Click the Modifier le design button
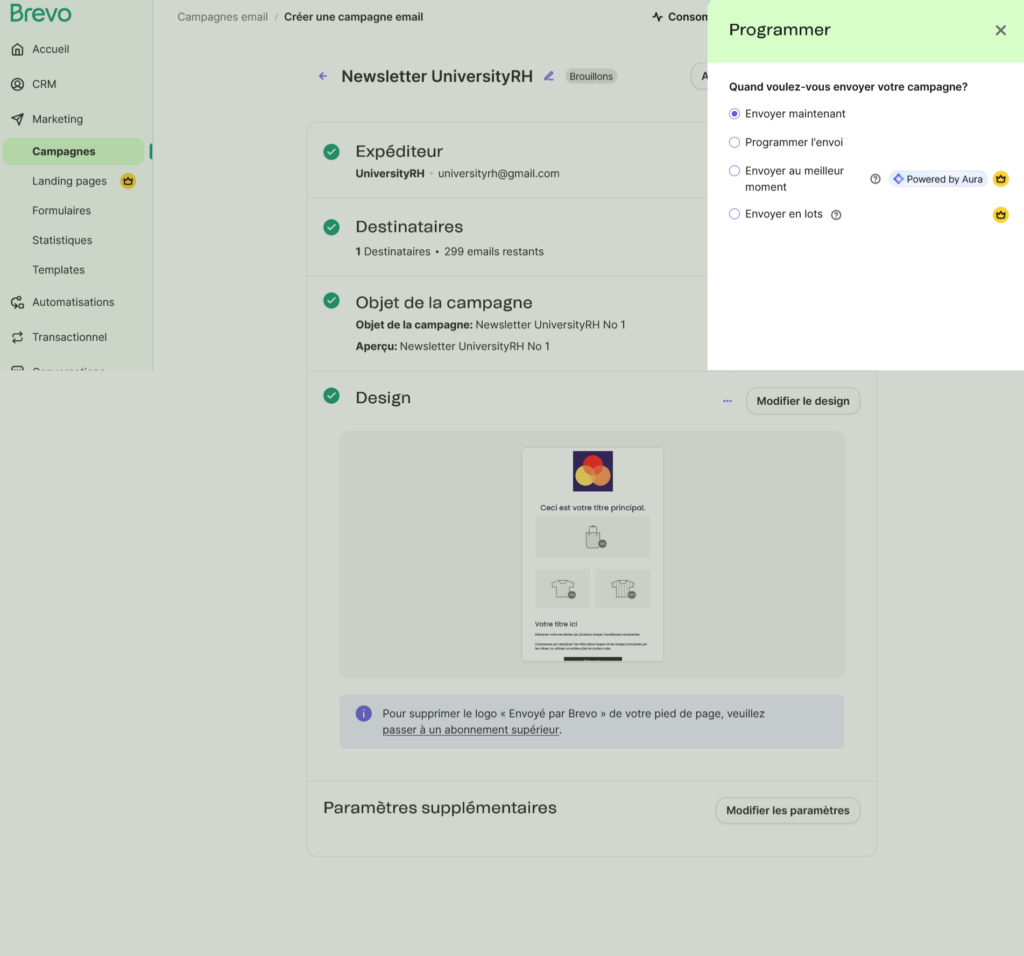This screenshot has width=1024, height=956. pos(802,401)
